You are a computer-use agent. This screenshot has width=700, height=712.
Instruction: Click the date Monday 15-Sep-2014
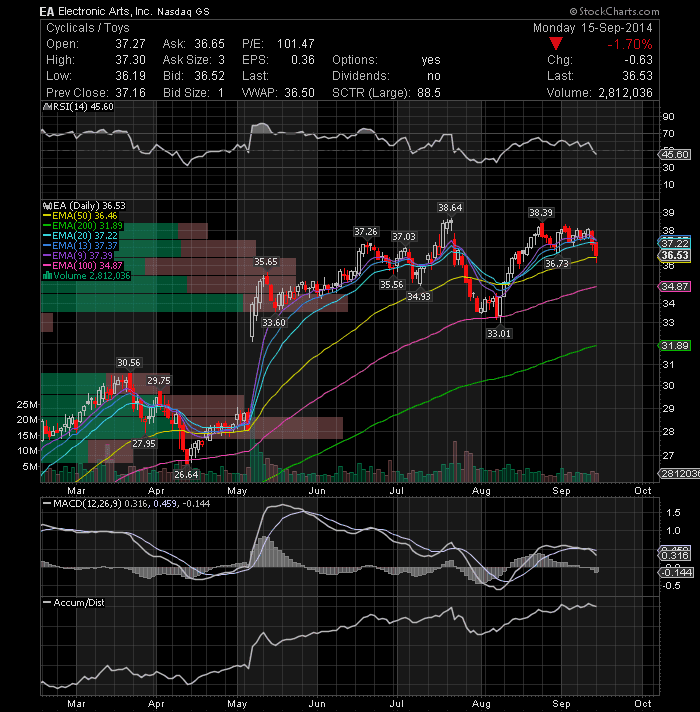592,28
